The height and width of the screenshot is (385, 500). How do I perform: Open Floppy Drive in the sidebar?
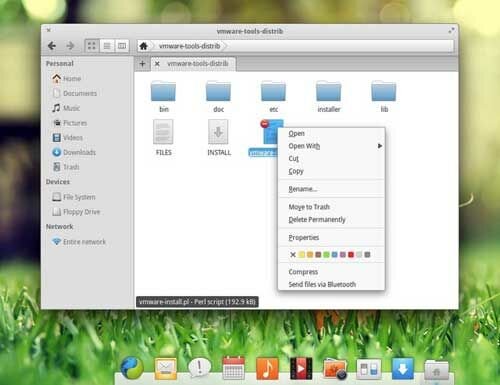[x=76, y=212]
